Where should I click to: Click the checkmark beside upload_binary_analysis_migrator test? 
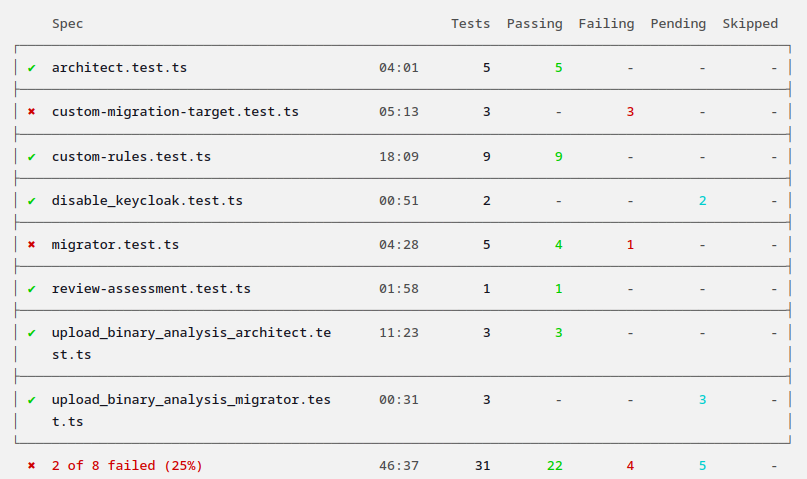pyautogui.click(x=31, y=400)
